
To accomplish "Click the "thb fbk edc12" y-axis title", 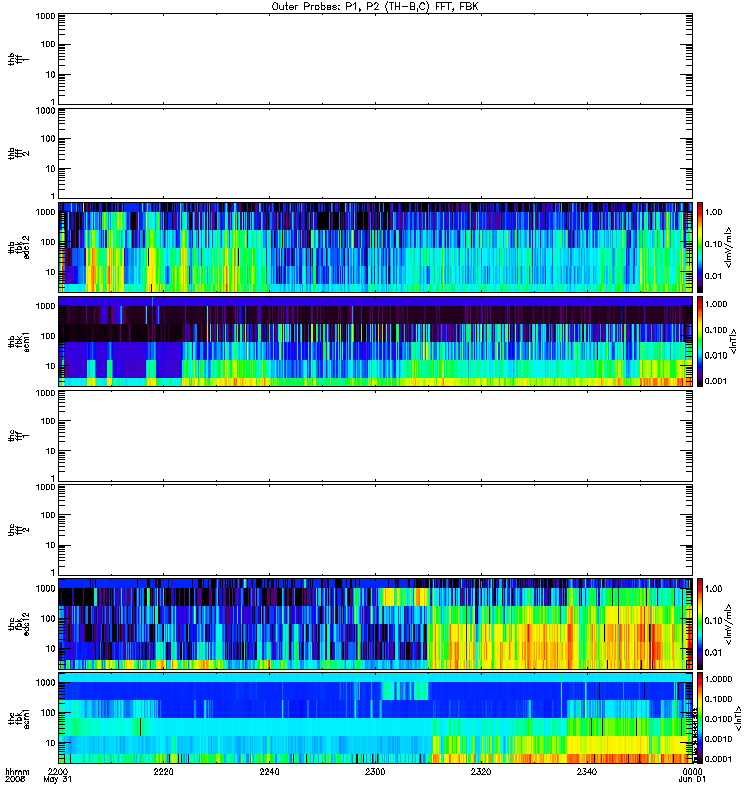I will pyautogui.click(x=19, y=247).
